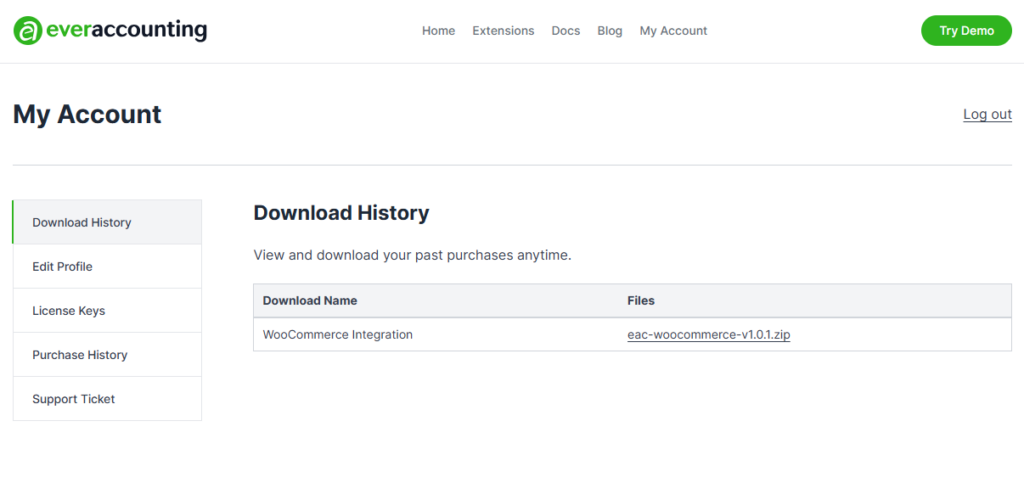Go to Support Ticket tab
This screenshot has width=1024, height=494.
coord(107,399)
